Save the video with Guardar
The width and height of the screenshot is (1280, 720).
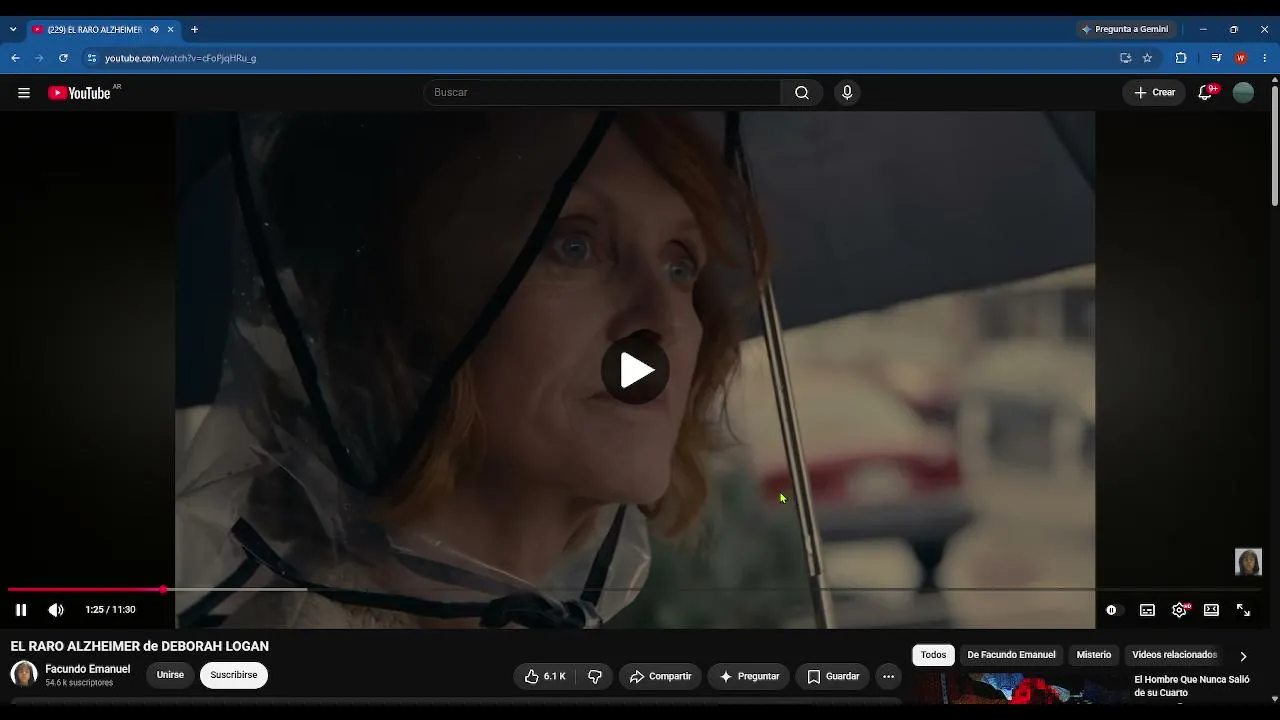point(833,677)
